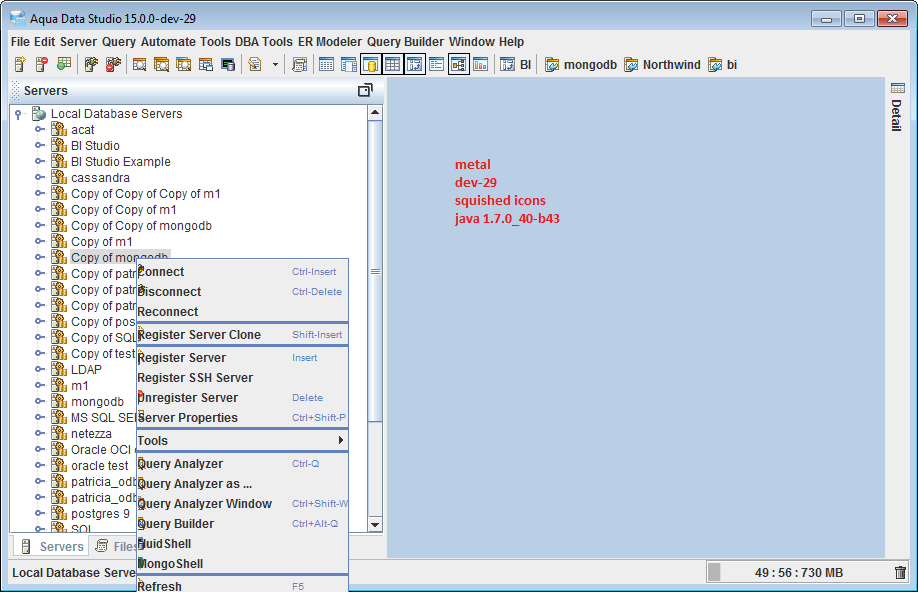The height and width of the screenshot is (592, 918).
Task: Select the postgres 9 server
Action: (100, 514)
